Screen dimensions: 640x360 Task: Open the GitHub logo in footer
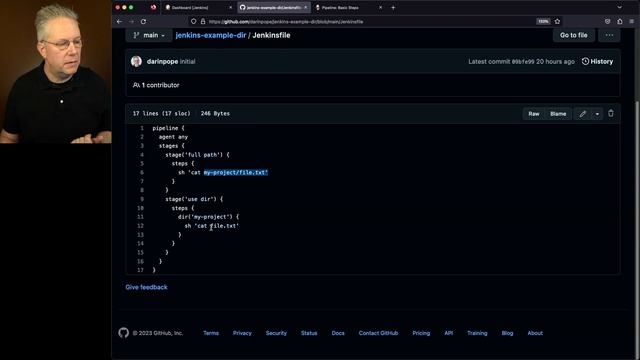click(x=124, y=333)
